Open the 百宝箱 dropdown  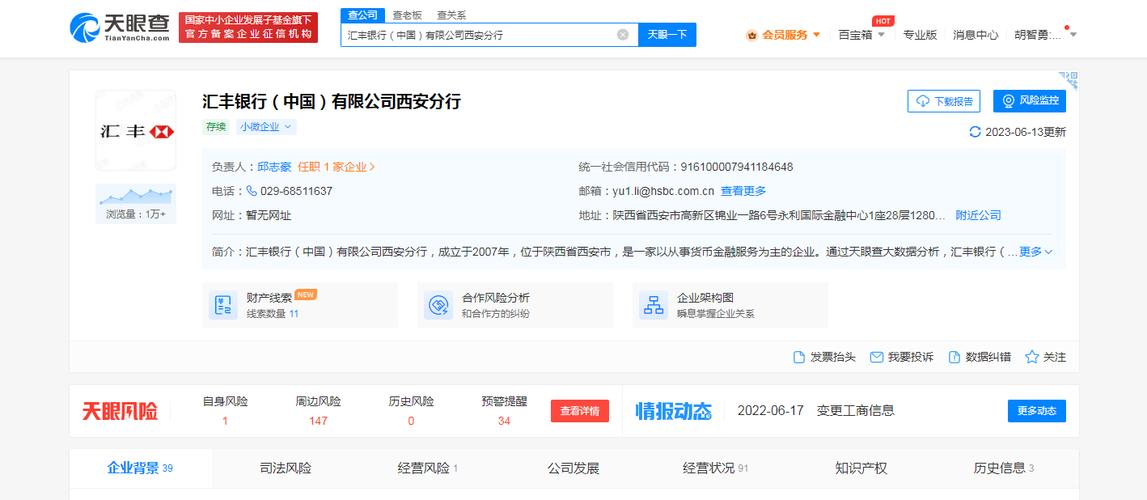coord(862,34)
